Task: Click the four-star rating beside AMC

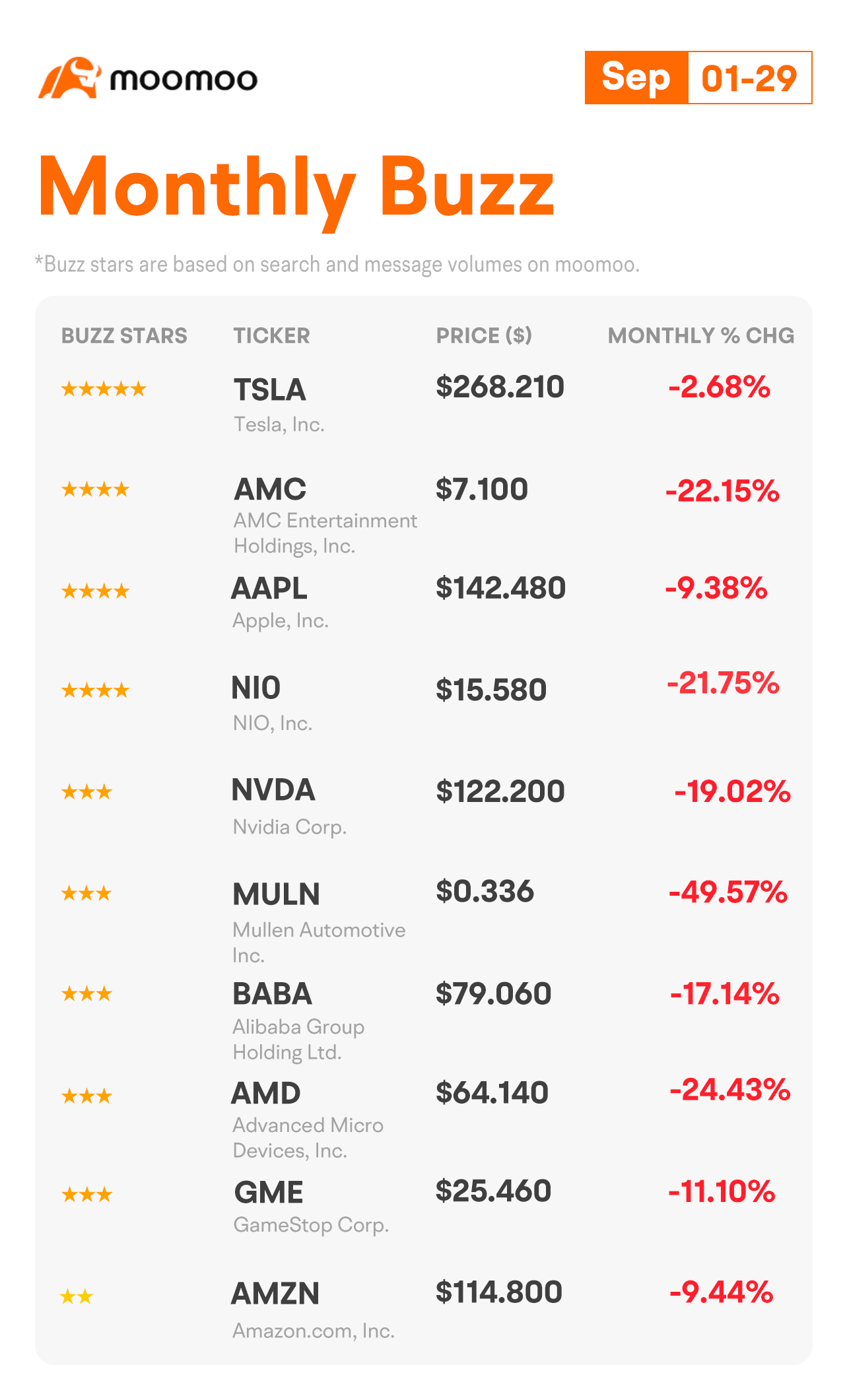Action: click(95, 489)
